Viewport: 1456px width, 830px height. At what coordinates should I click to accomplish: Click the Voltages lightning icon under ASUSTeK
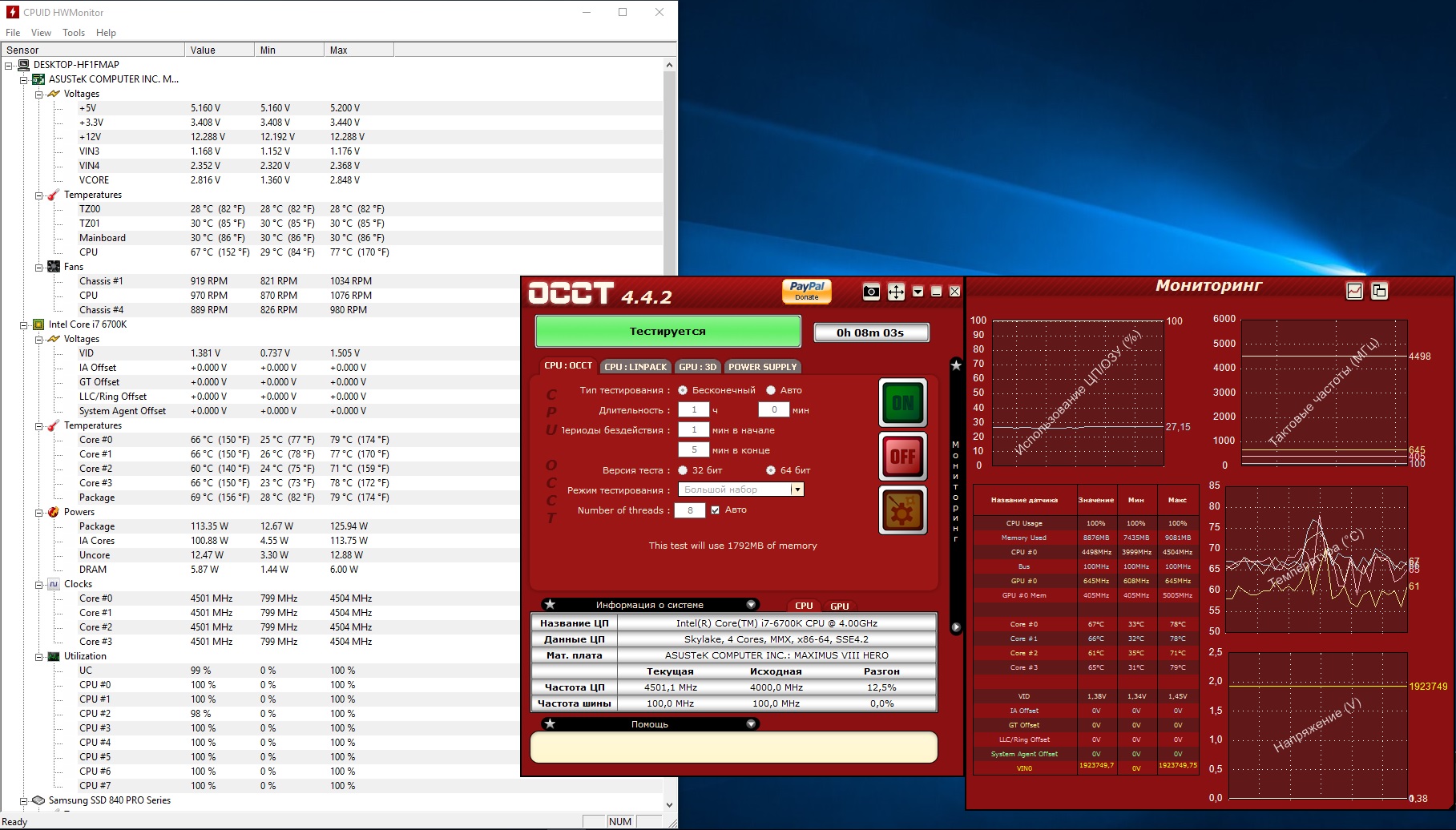point(54,94)
